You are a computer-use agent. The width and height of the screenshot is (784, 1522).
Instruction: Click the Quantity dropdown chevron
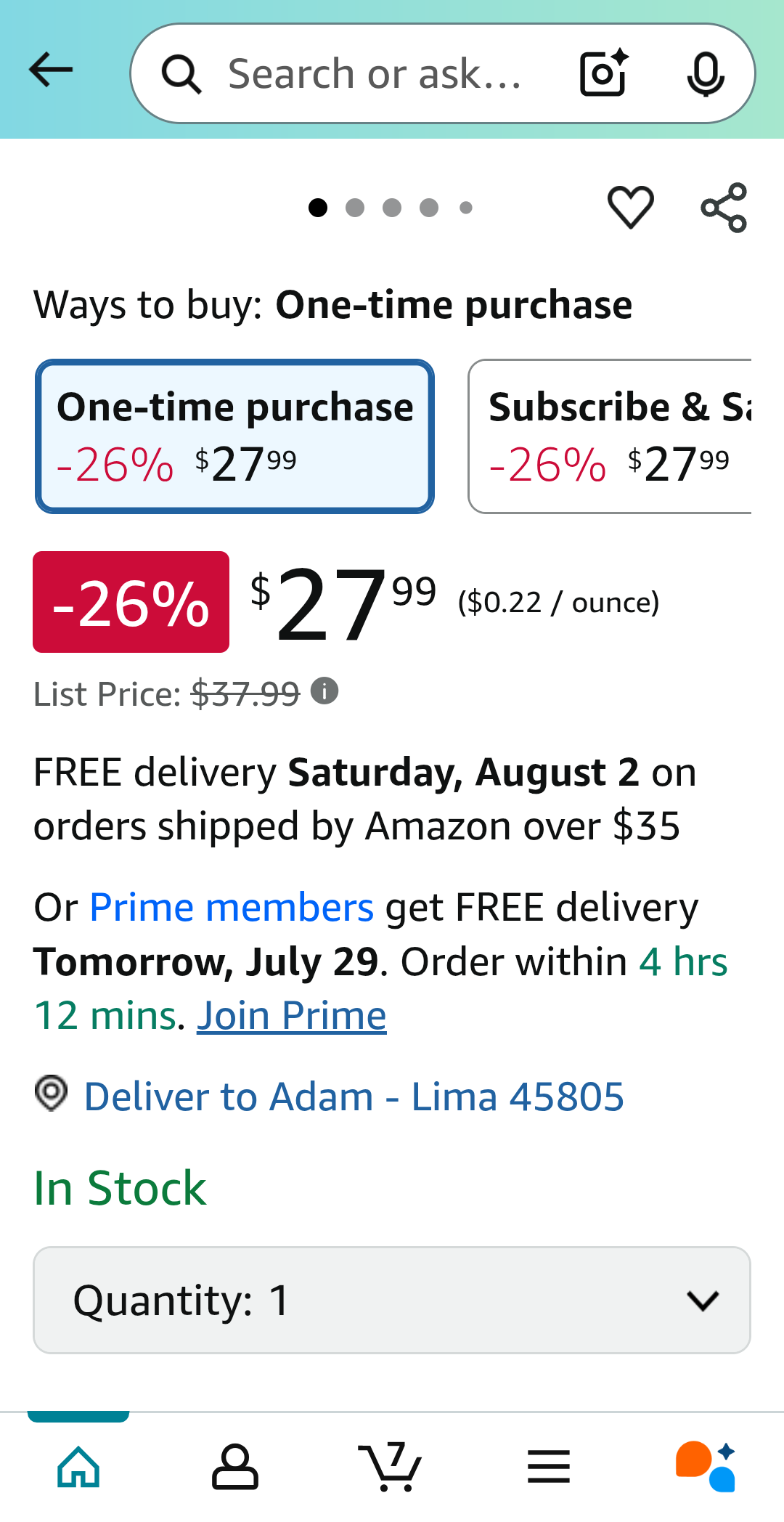click(703, 1301)
